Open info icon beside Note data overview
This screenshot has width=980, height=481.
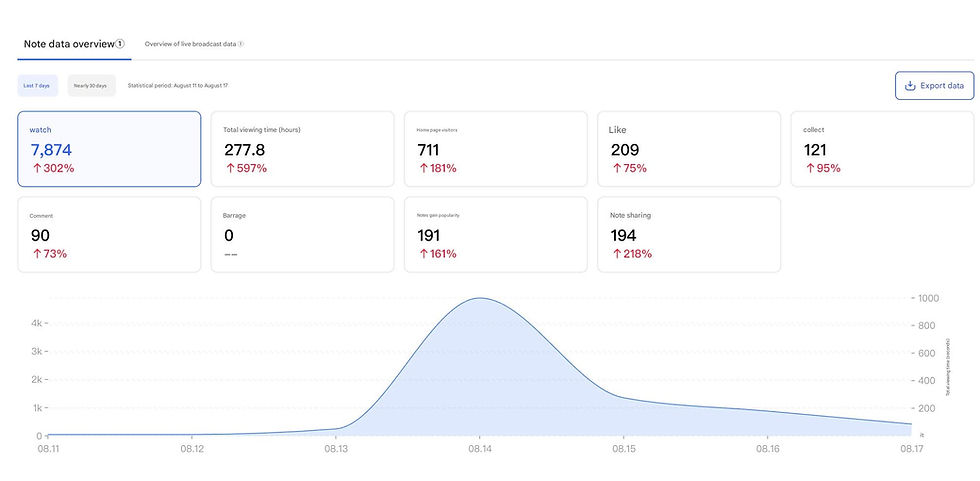120,44
